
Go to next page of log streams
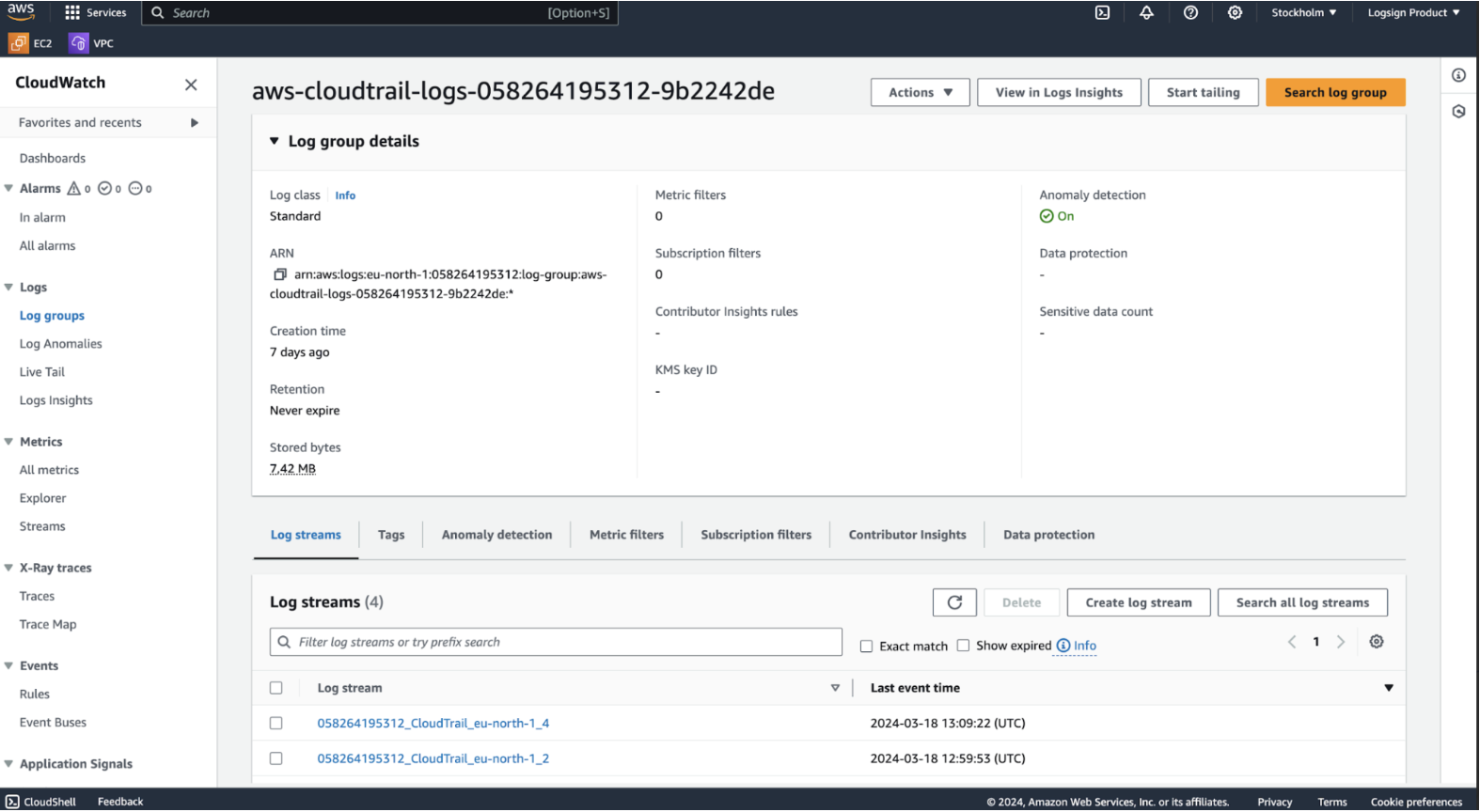(1341, 642)
